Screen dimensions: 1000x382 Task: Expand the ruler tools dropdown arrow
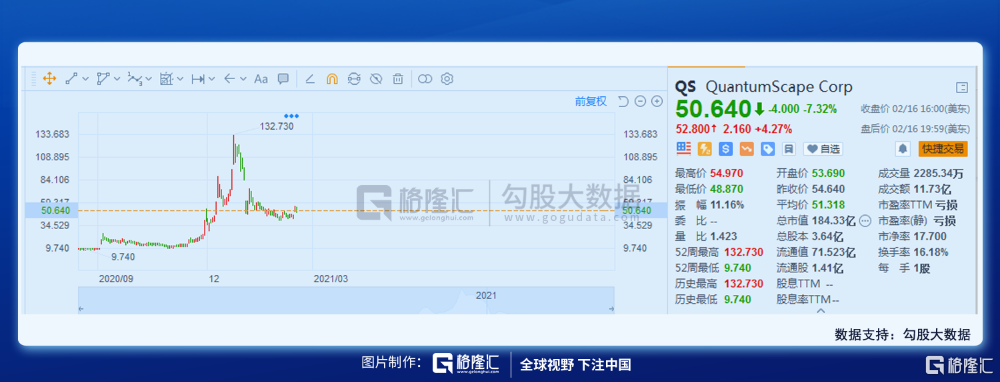coord(212,79)
